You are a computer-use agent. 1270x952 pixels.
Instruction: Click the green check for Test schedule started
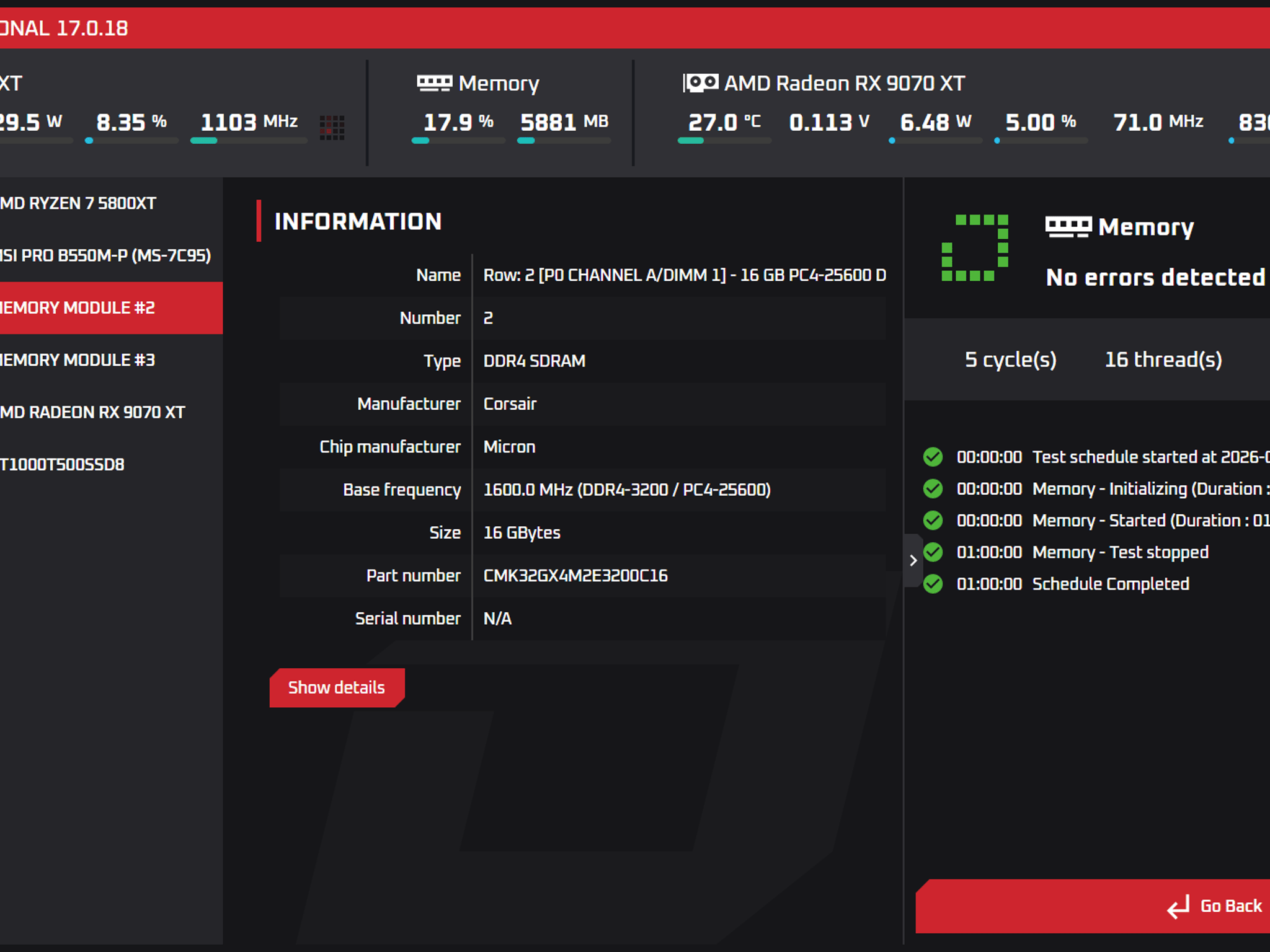[x=933, y=457]
